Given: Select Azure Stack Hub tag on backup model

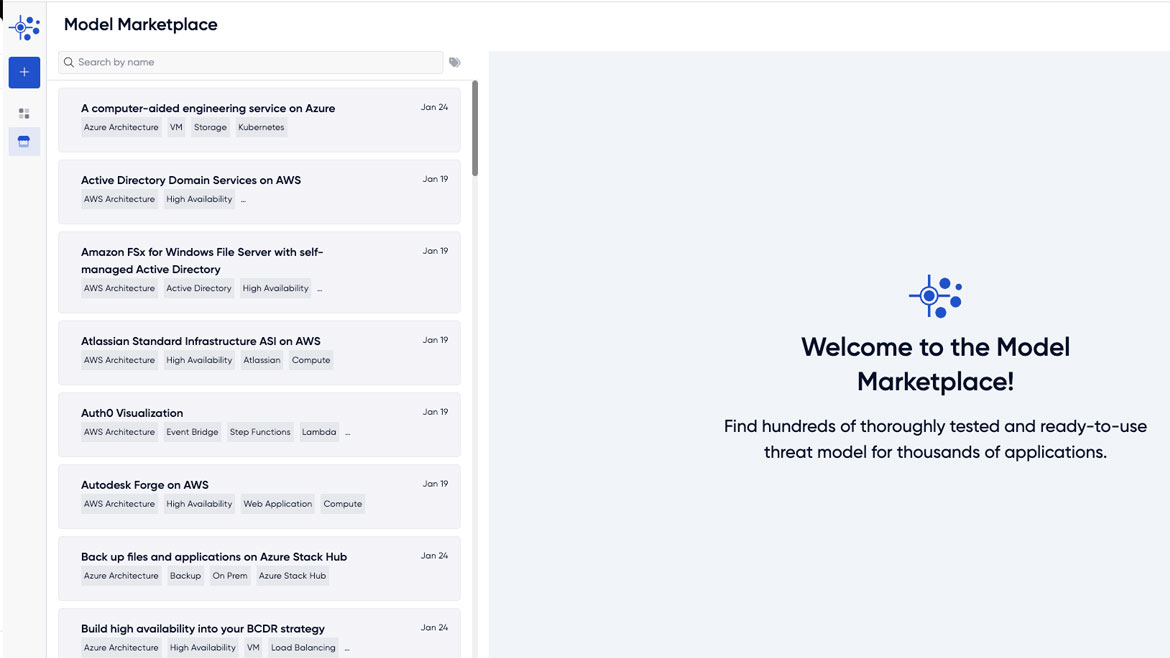Looking at the screenshot, I should tap(292, 576).
